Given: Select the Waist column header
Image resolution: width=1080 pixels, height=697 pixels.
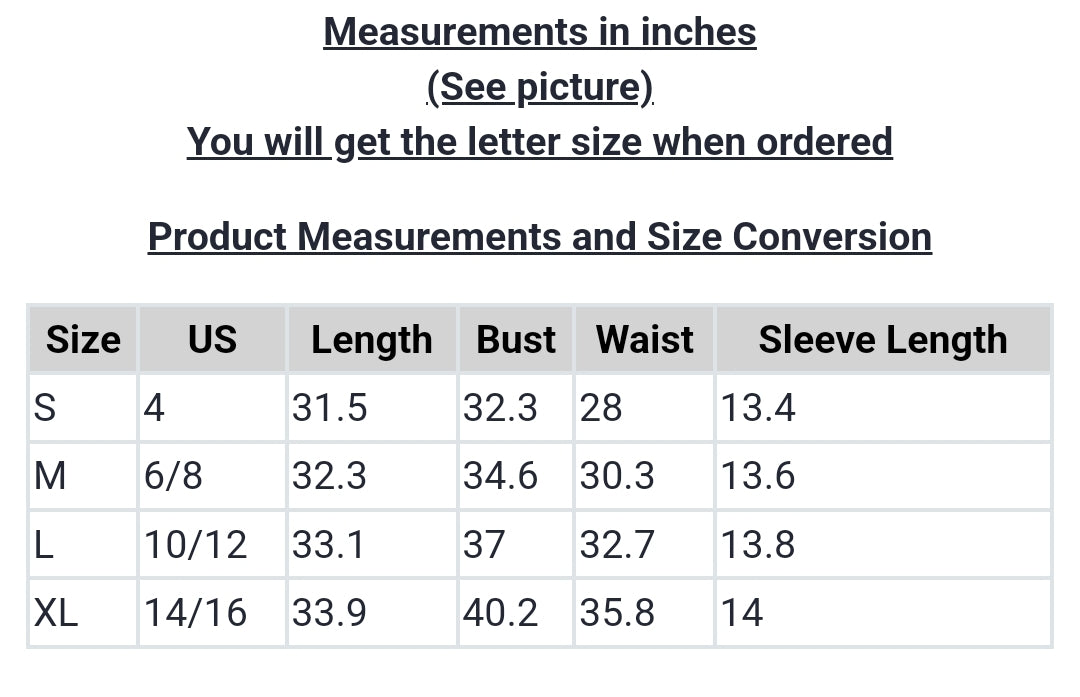Looking at the screenshot, I should click(x=644, y=340).
